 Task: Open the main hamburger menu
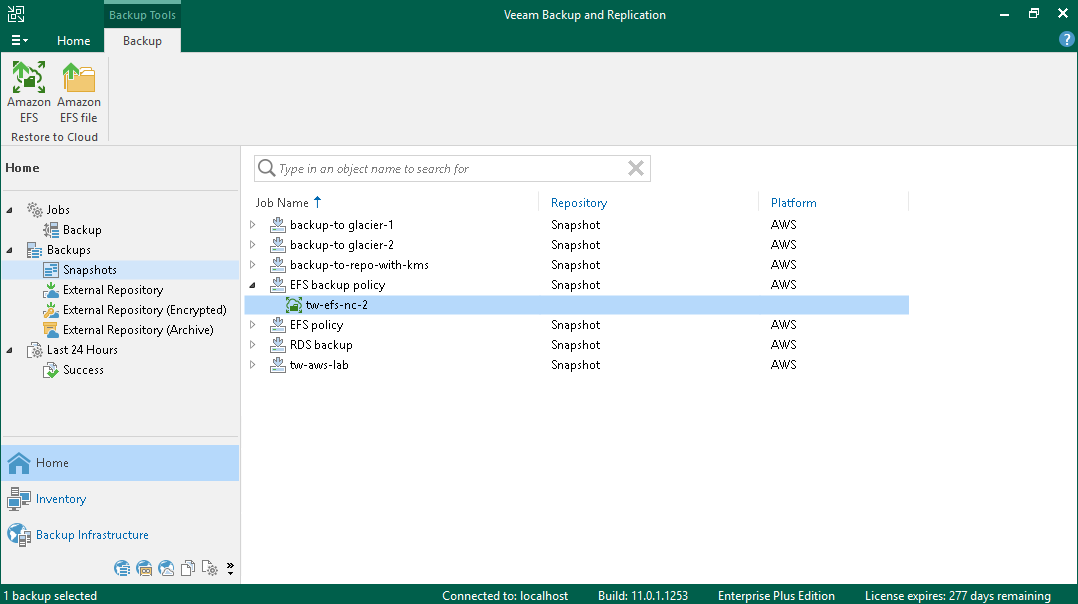pyautogui.click(x=19, y=41)
